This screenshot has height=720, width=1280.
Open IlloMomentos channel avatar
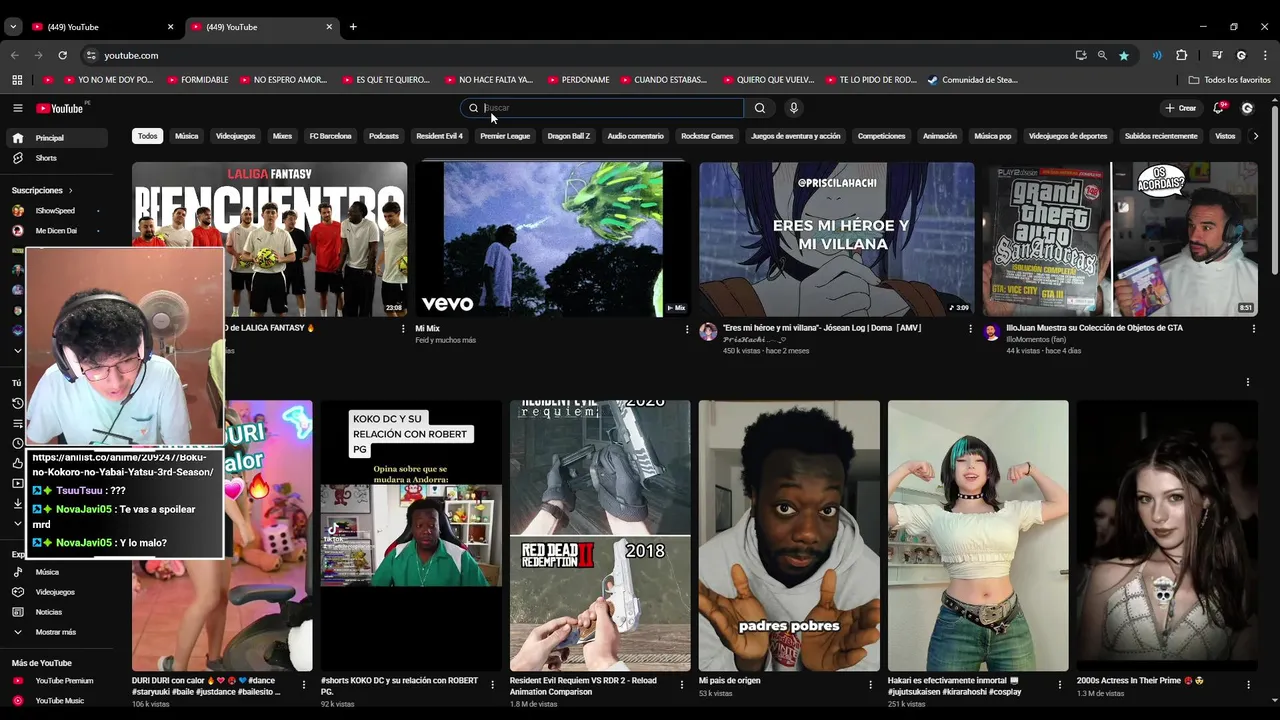point(991,332)
